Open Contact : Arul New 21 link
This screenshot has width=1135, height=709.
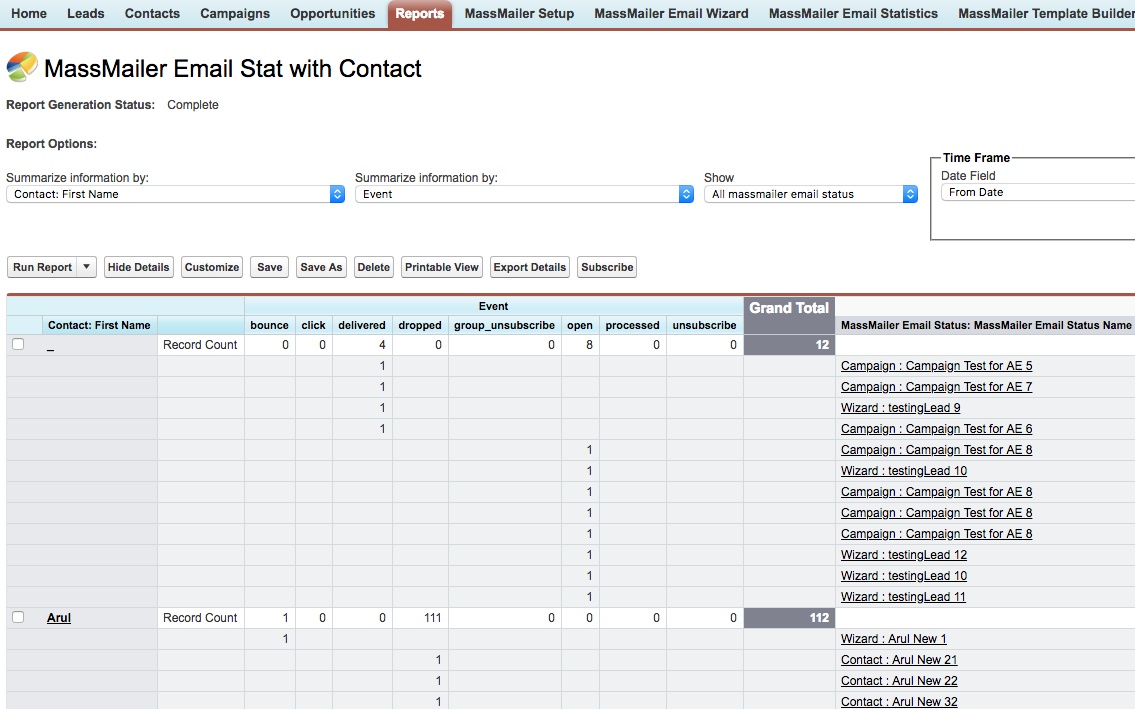899,660
